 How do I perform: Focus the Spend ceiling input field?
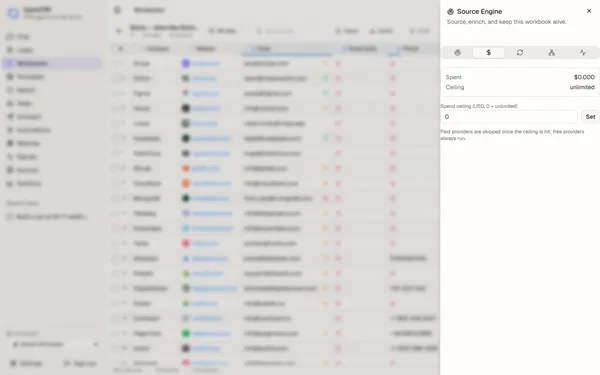(x=509, y=117)
